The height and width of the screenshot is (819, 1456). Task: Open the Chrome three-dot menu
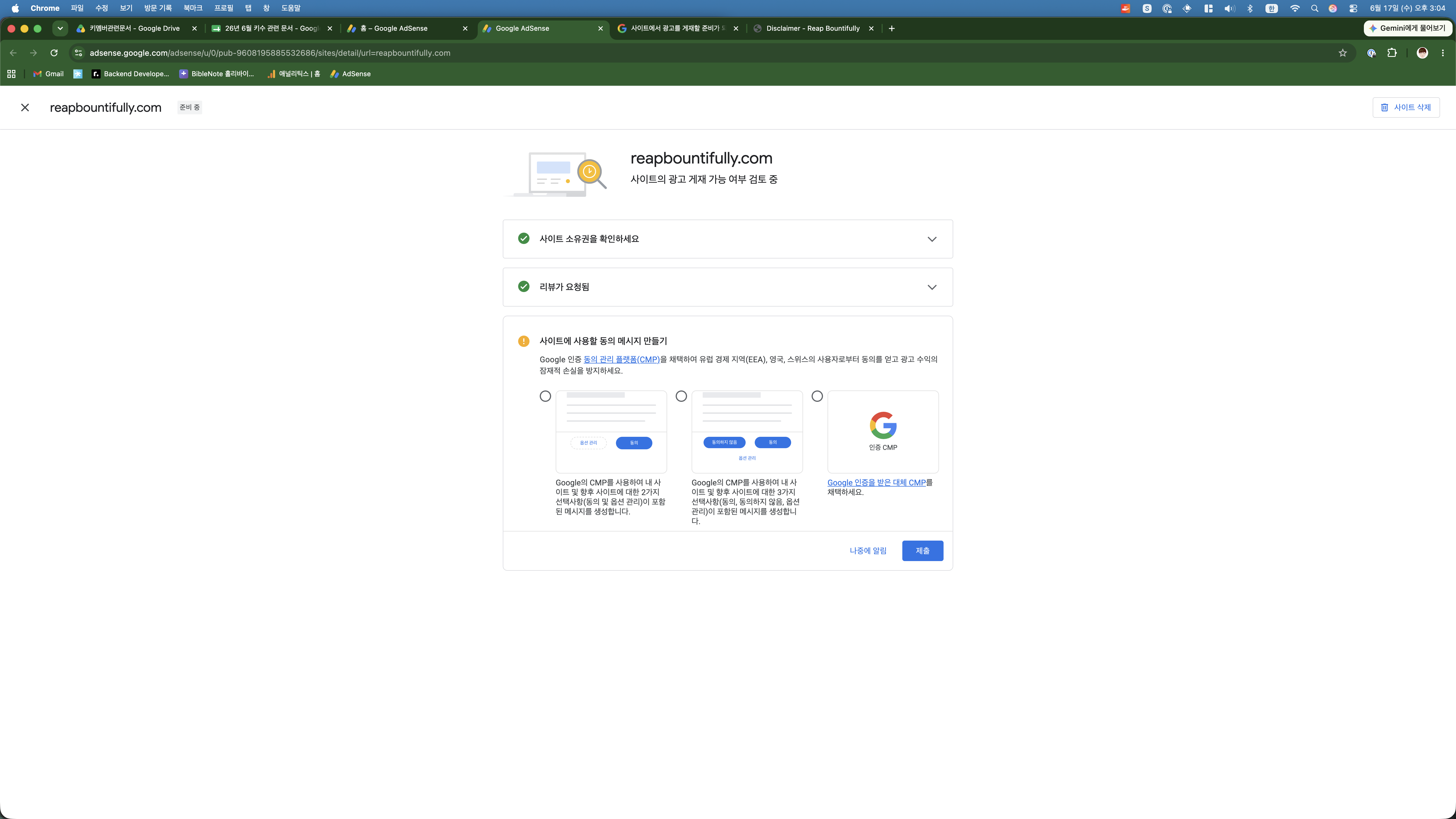pyautogui.click(x=1443, y=53)
